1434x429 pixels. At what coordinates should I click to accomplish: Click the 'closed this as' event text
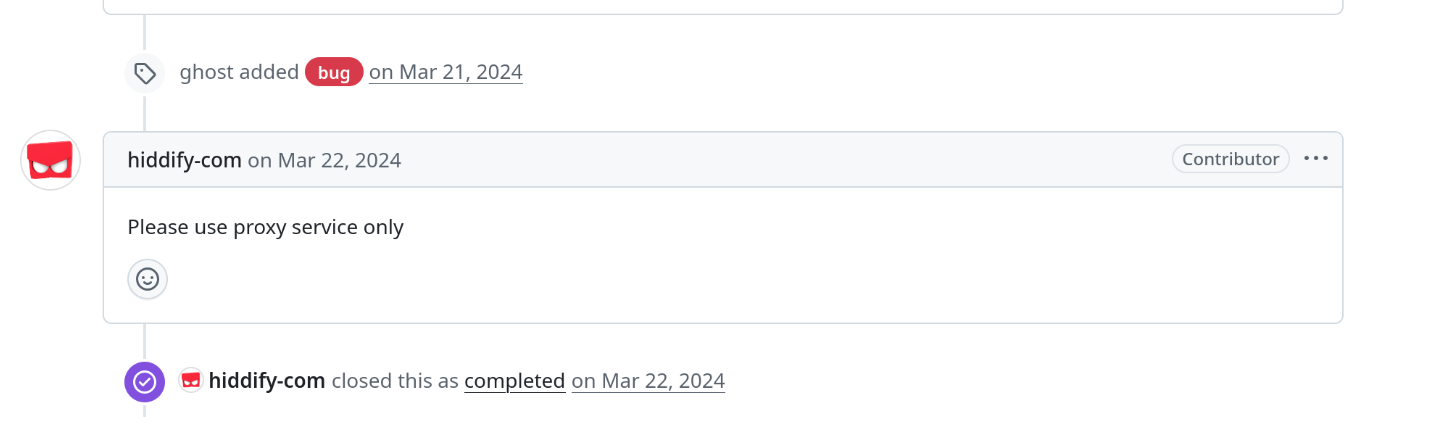point(395,381)
